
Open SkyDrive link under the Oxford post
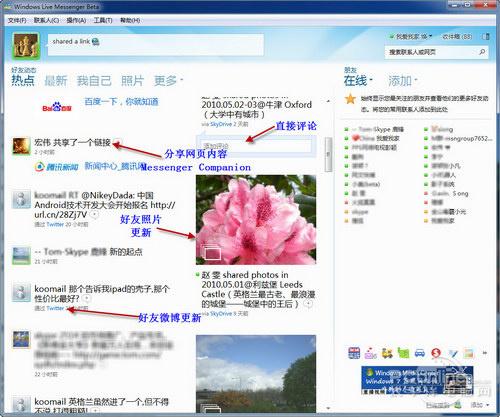pos(221,124)
